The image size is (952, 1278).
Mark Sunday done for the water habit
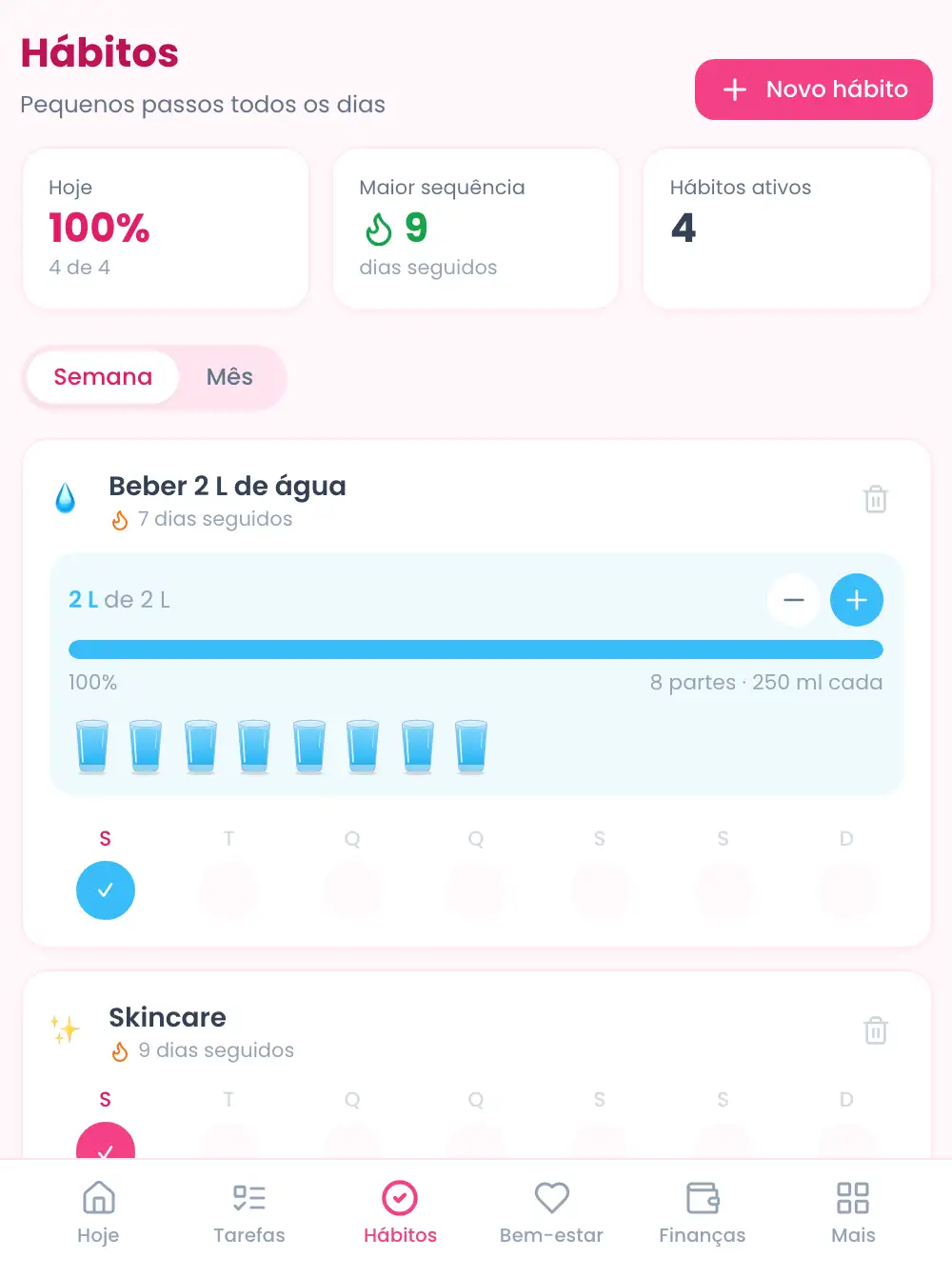846,890
